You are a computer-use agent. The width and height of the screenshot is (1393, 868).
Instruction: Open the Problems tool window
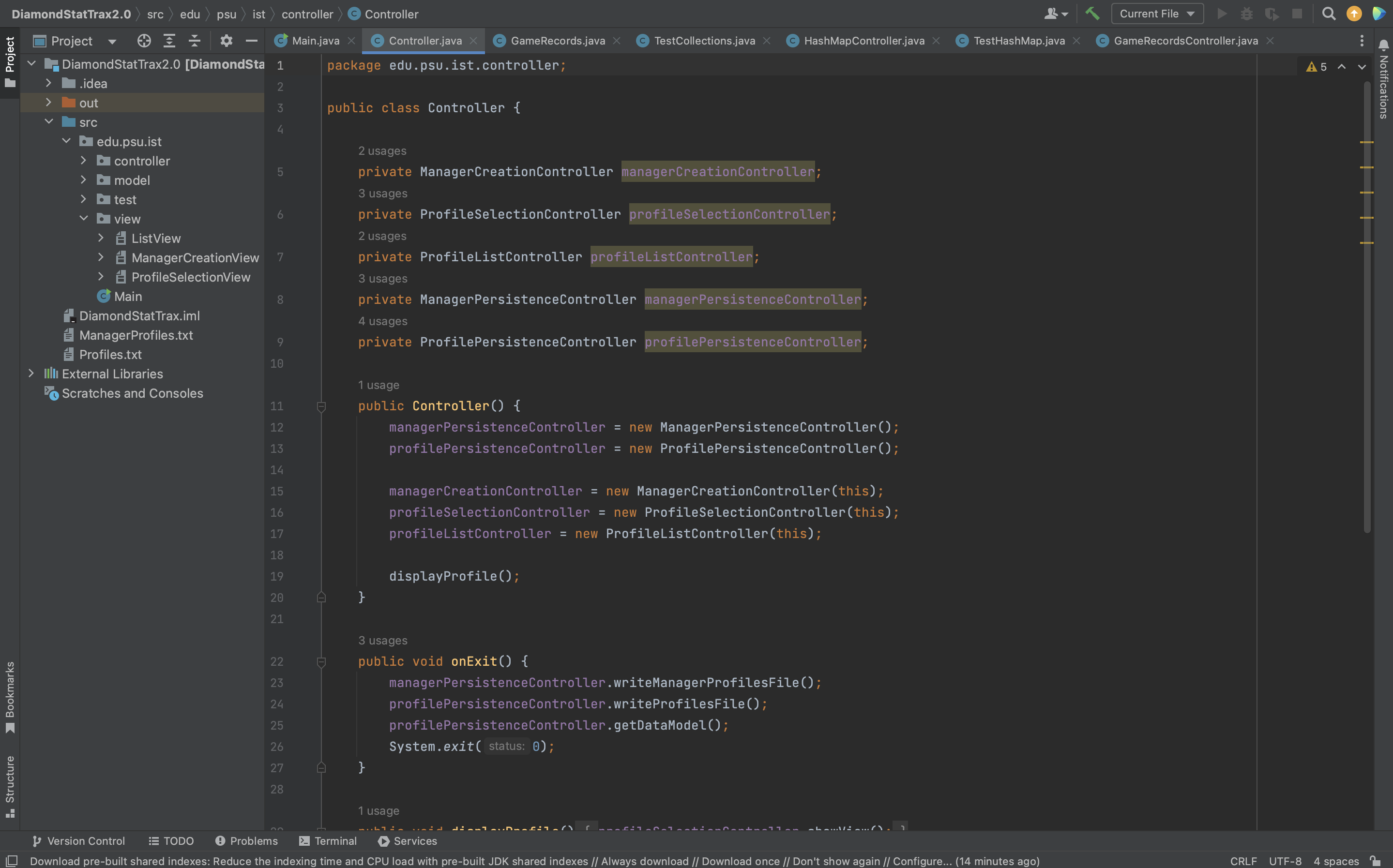(246, 841)
